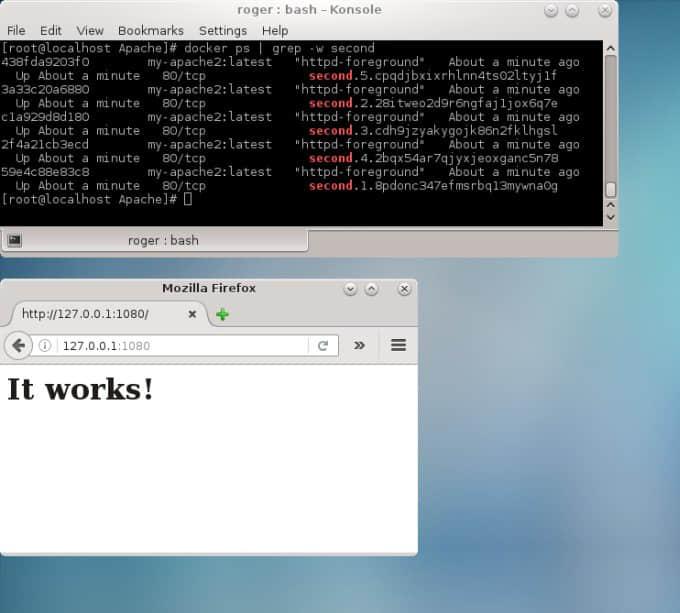Screen dimensions: 680x613
Task: Open the Help menu in Konsole
Action: (x=275, y=31)
